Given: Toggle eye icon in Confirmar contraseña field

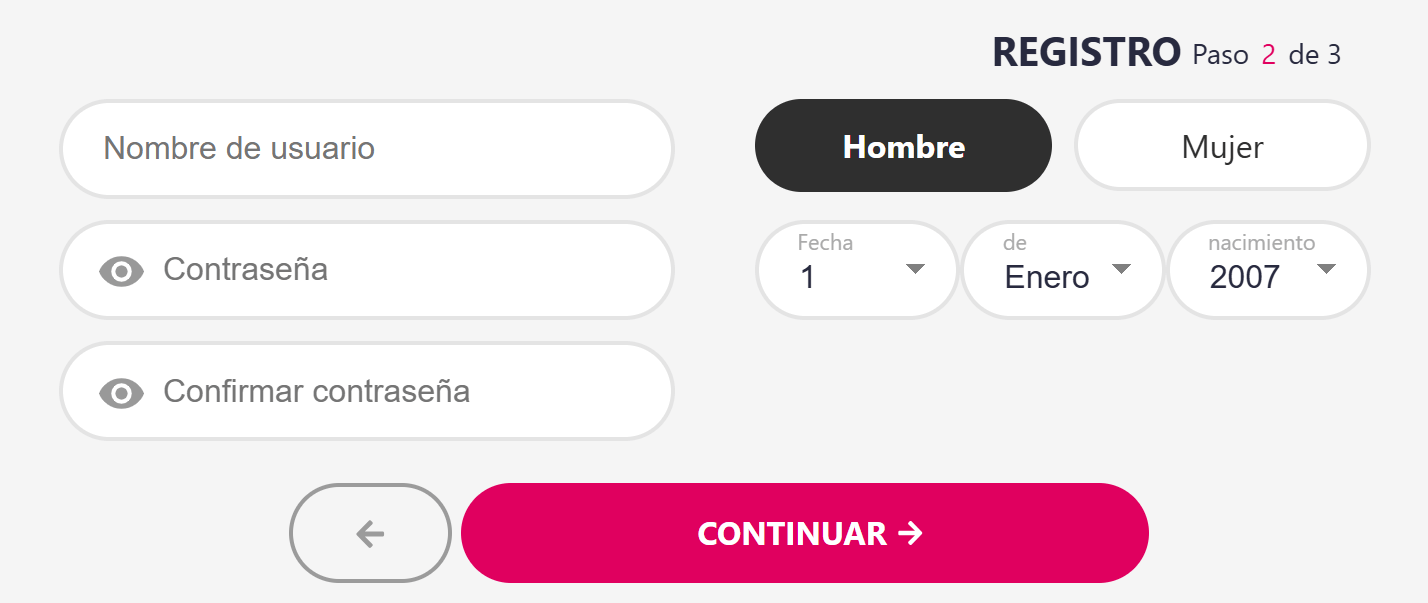Looking at the screenshot, I should pyautogui.click(x=121, y=393).
